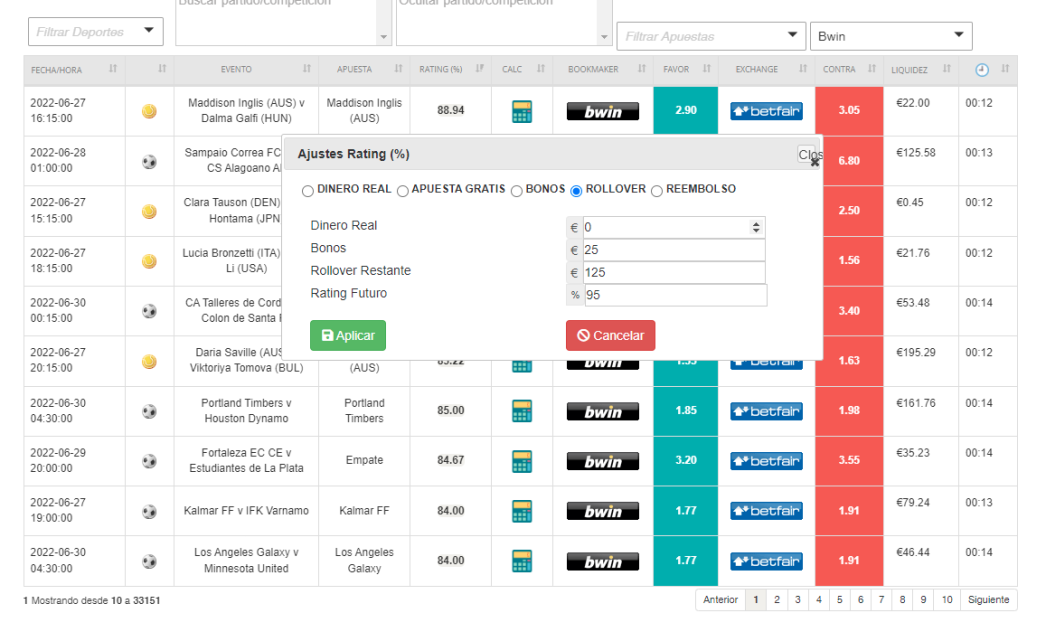Screen dimensions: 1046x632
Task: Click bwin logo in Maddison Inglis row
Action: (x=602, y=111)
